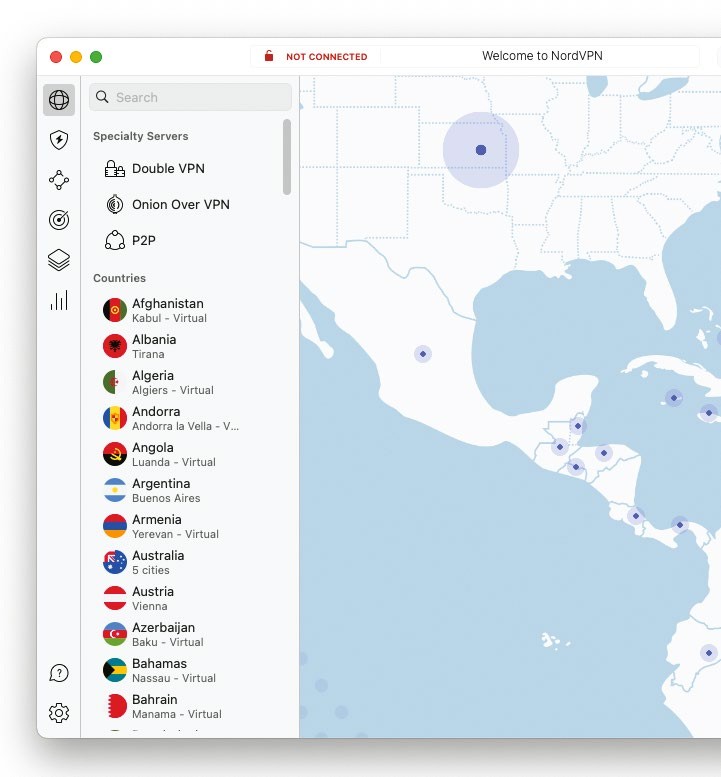The height and width of the screenshot is (777, 721).
Task: Connect to Bahrain Manama server
Action: click(190, 706)
